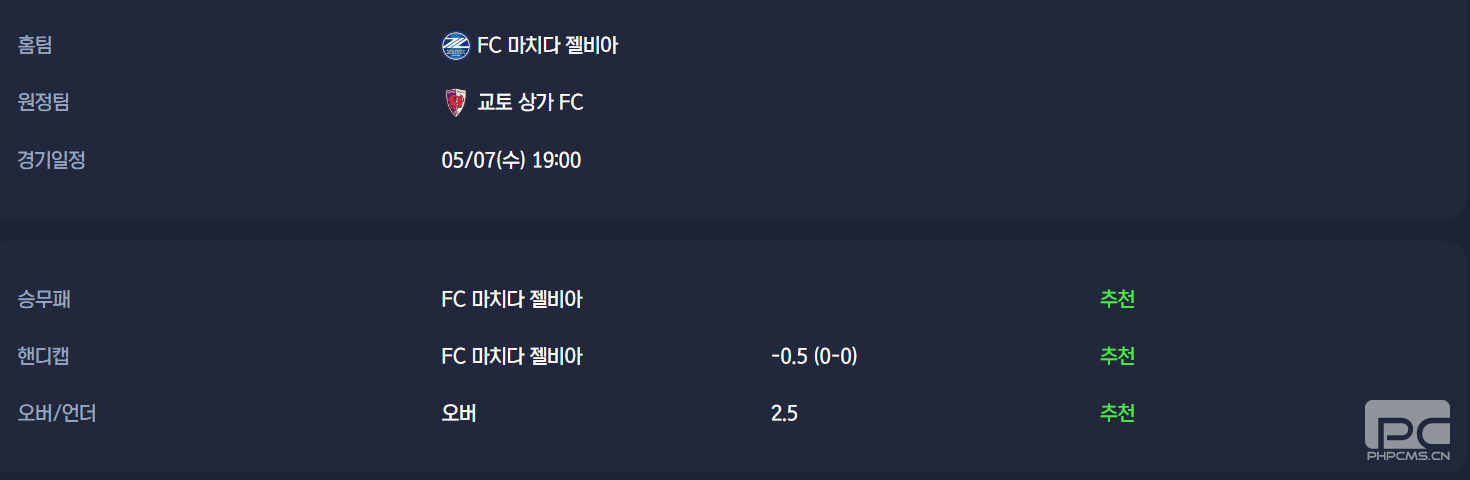Click the 경기일정 label
1470x480 pixels.
point(52,160)
